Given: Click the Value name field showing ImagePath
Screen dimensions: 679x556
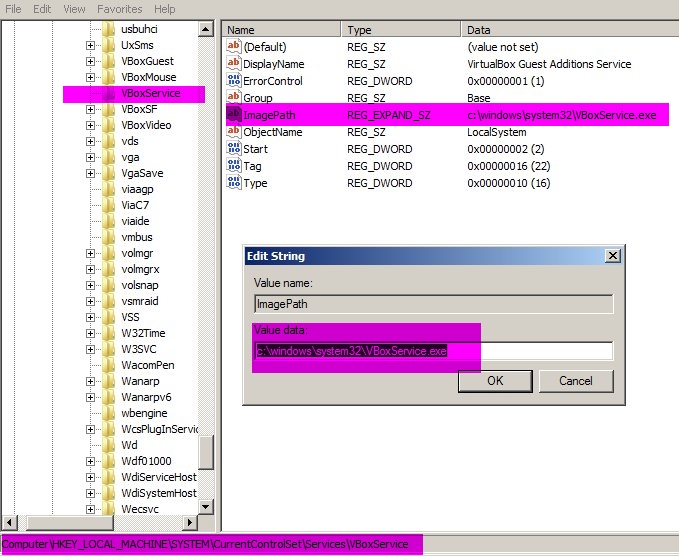Looking at the screenshot, I should point(434,304).
